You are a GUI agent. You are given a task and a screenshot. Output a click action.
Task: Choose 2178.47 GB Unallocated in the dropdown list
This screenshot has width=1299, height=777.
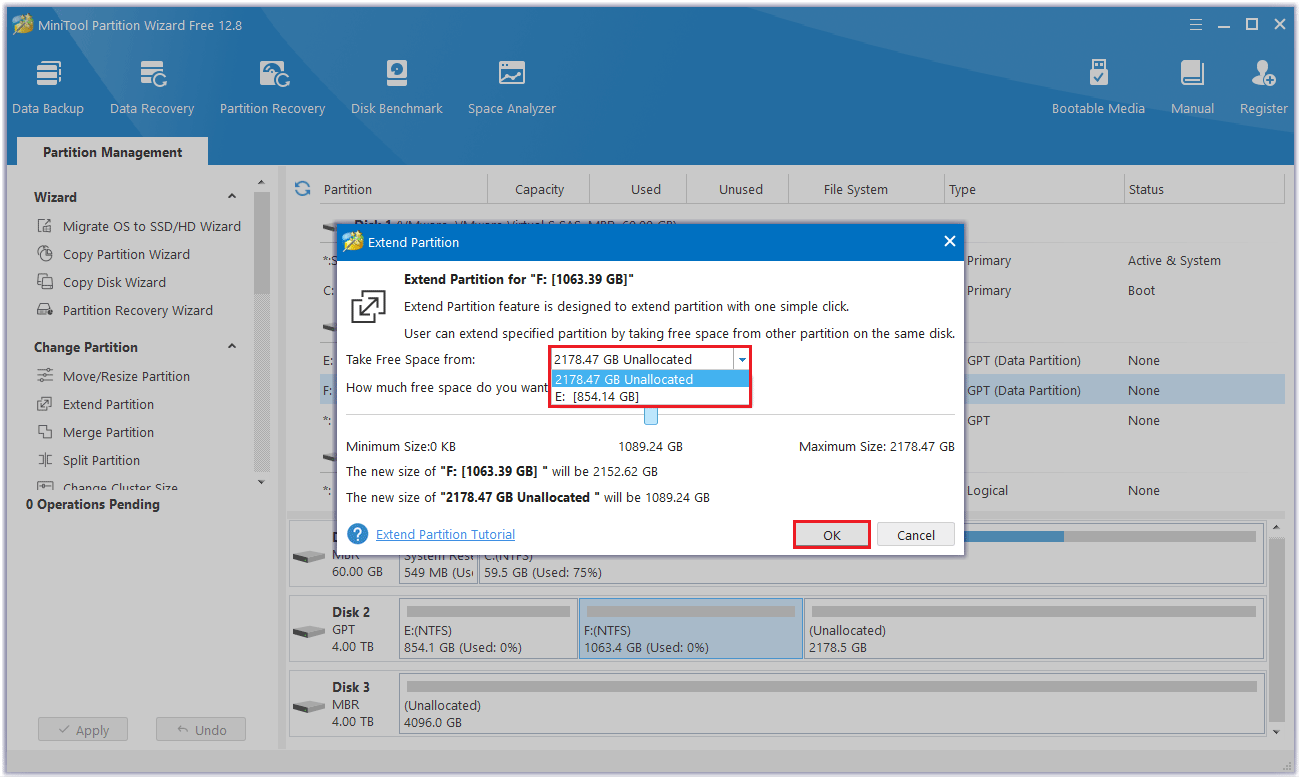coord(650,379)
